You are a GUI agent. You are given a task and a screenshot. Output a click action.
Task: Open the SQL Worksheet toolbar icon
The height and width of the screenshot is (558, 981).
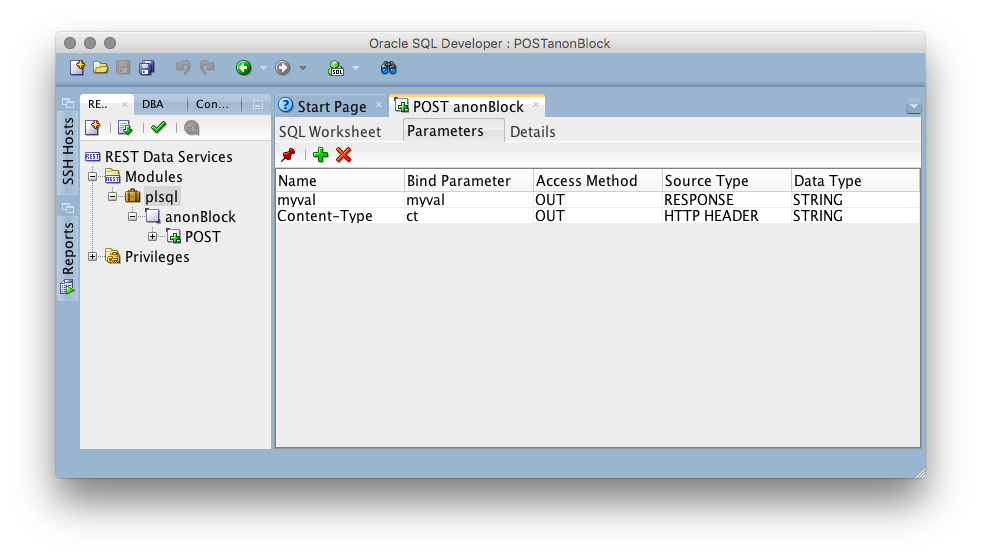click(x=336, y=68)
